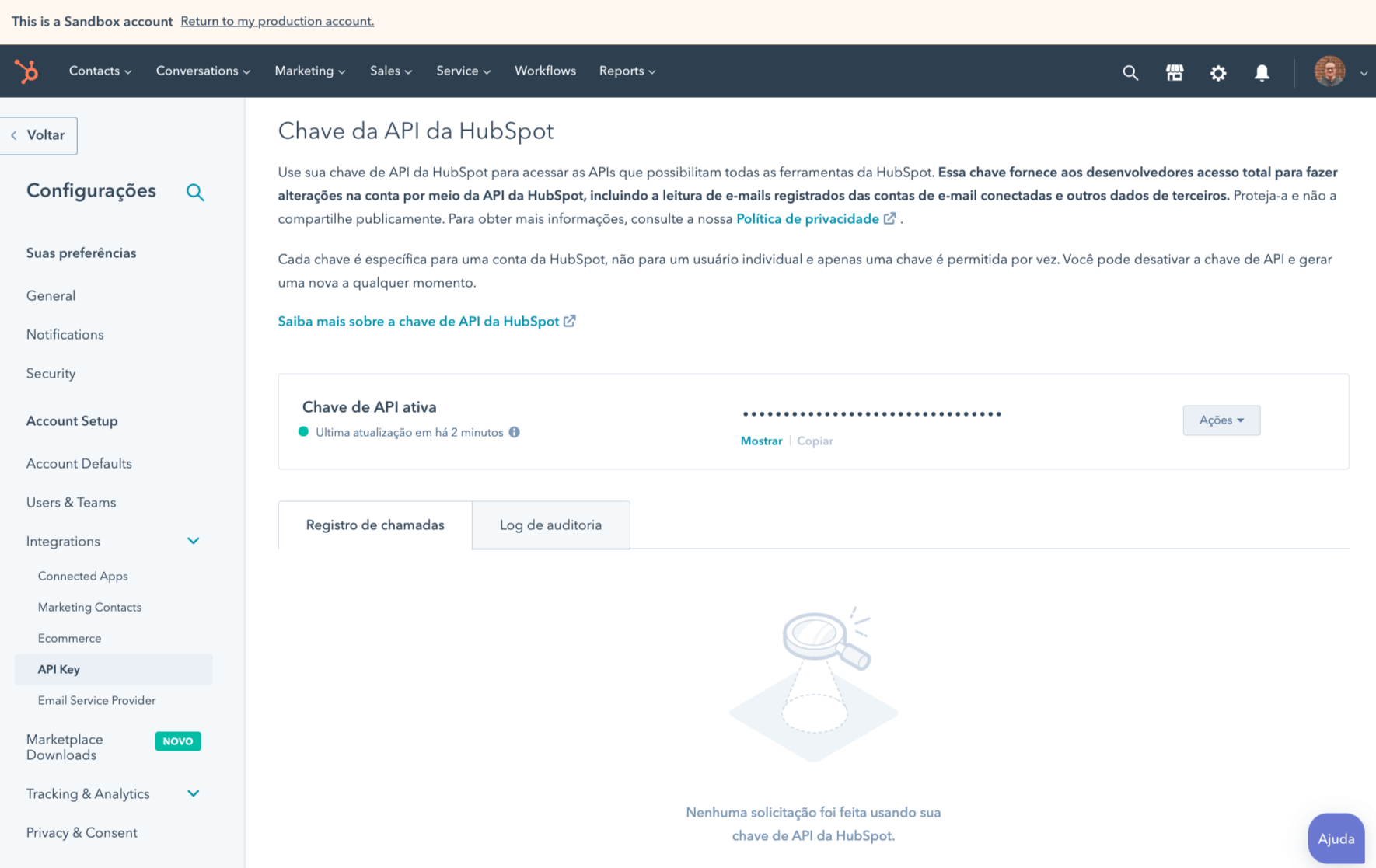Viewport: 1376px width, 868px height.
Task: Click the Voltar back button
Action: (x=39, y=135)
